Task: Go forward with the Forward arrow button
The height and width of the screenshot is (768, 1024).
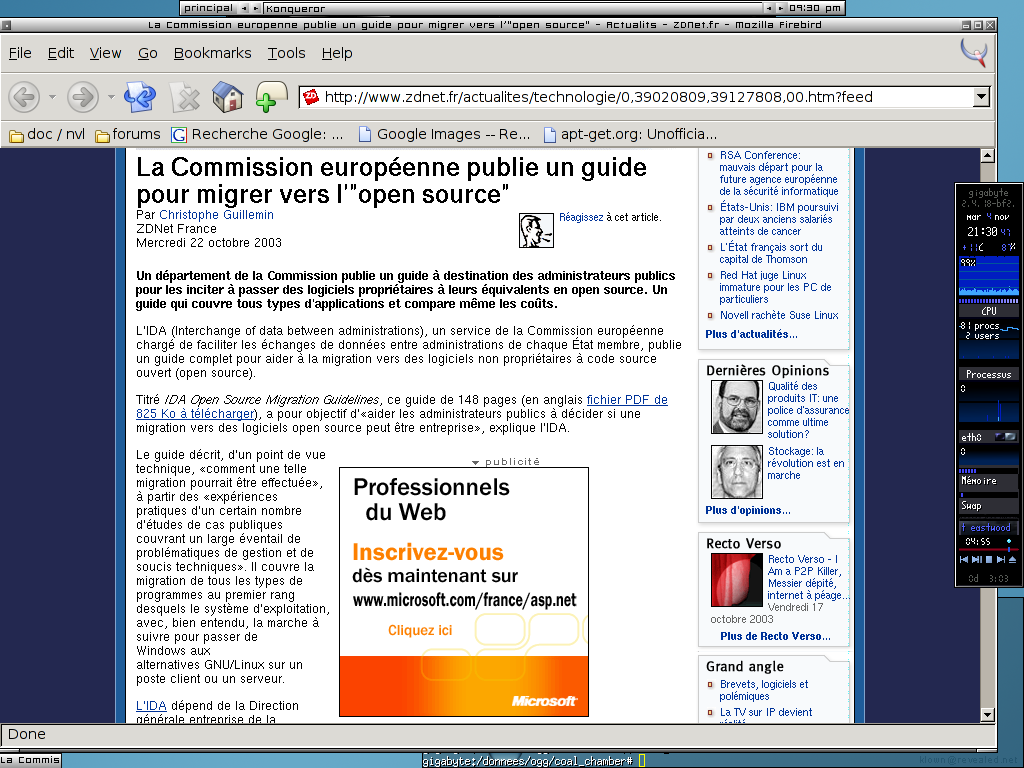Action: click(83, 97)
